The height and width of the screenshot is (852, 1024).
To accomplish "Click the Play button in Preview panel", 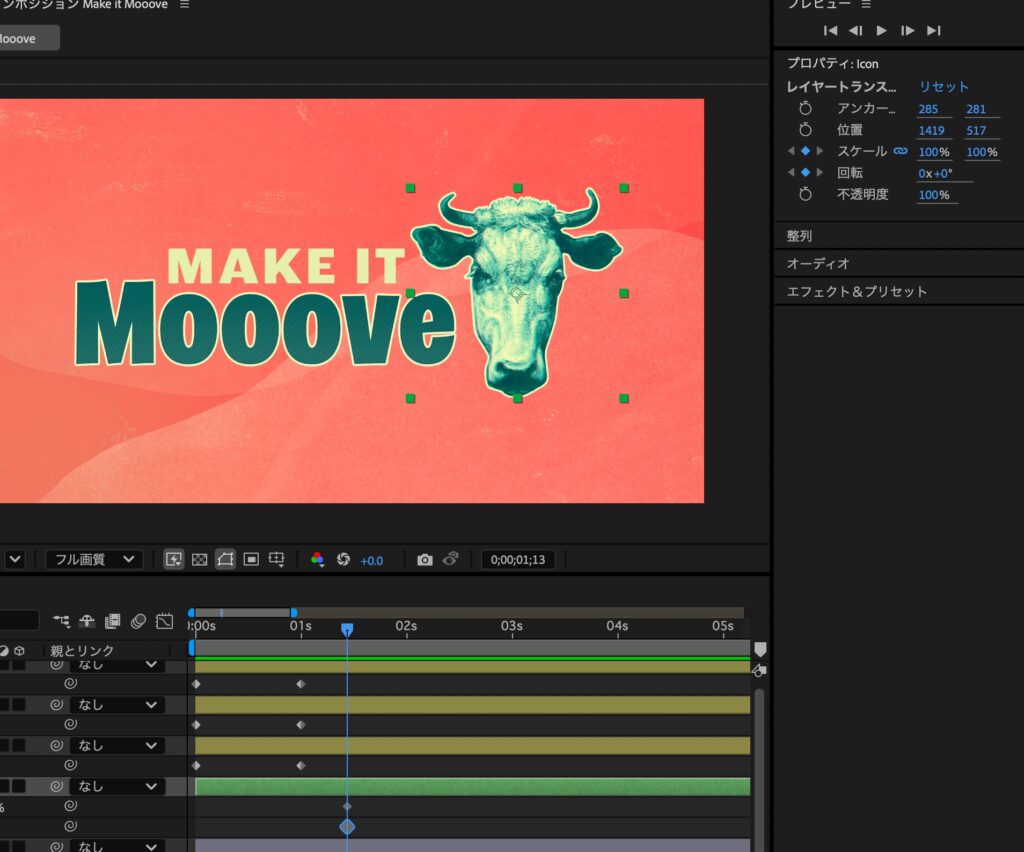I will (x=881, y=31).
